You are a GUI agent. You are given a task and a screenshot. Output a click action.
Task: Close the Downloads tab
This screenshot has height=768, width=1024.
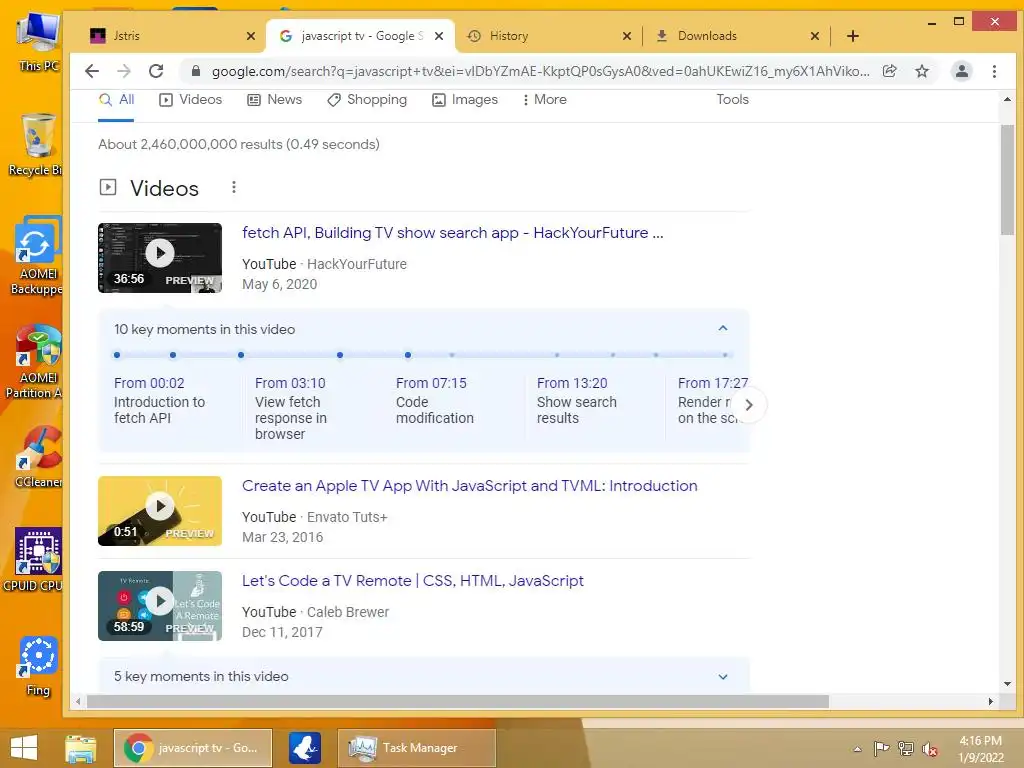point(814,36)
